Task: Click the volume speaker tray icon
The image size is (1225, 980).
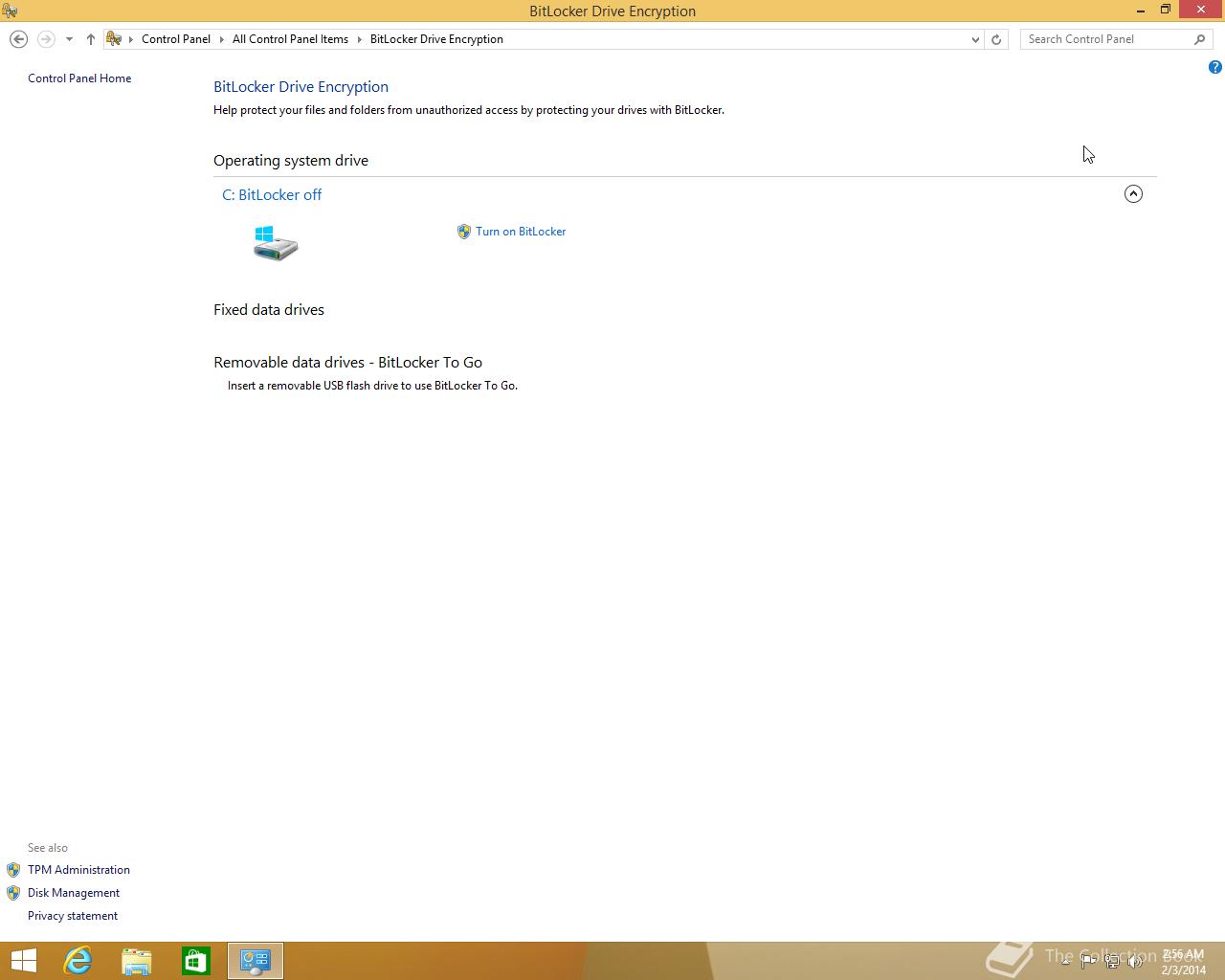Action: tap(1135, 962)
